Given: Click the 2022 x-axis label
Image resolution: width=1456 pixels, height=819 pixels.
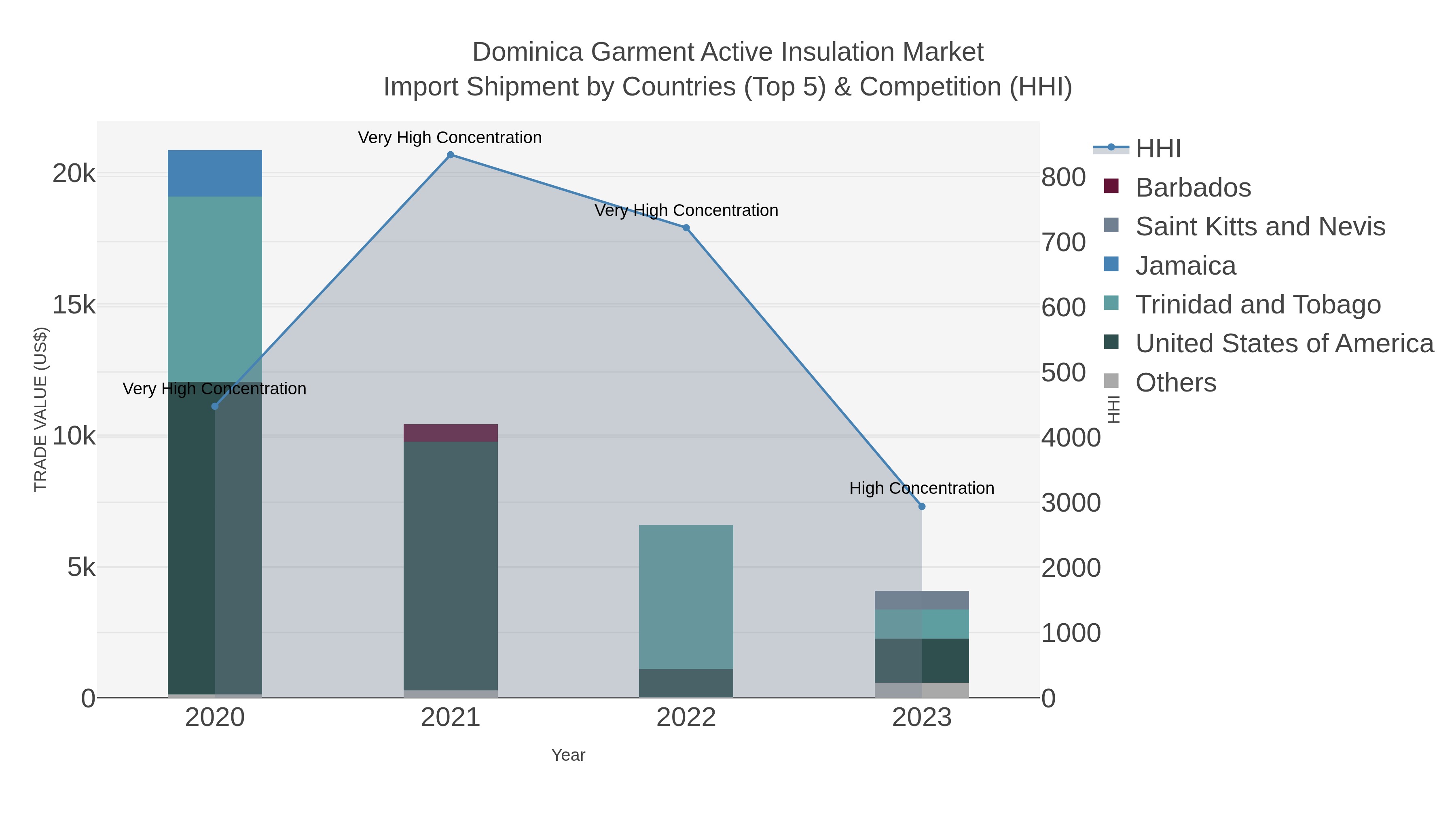Looking at the screenshot, I should 686,718.
